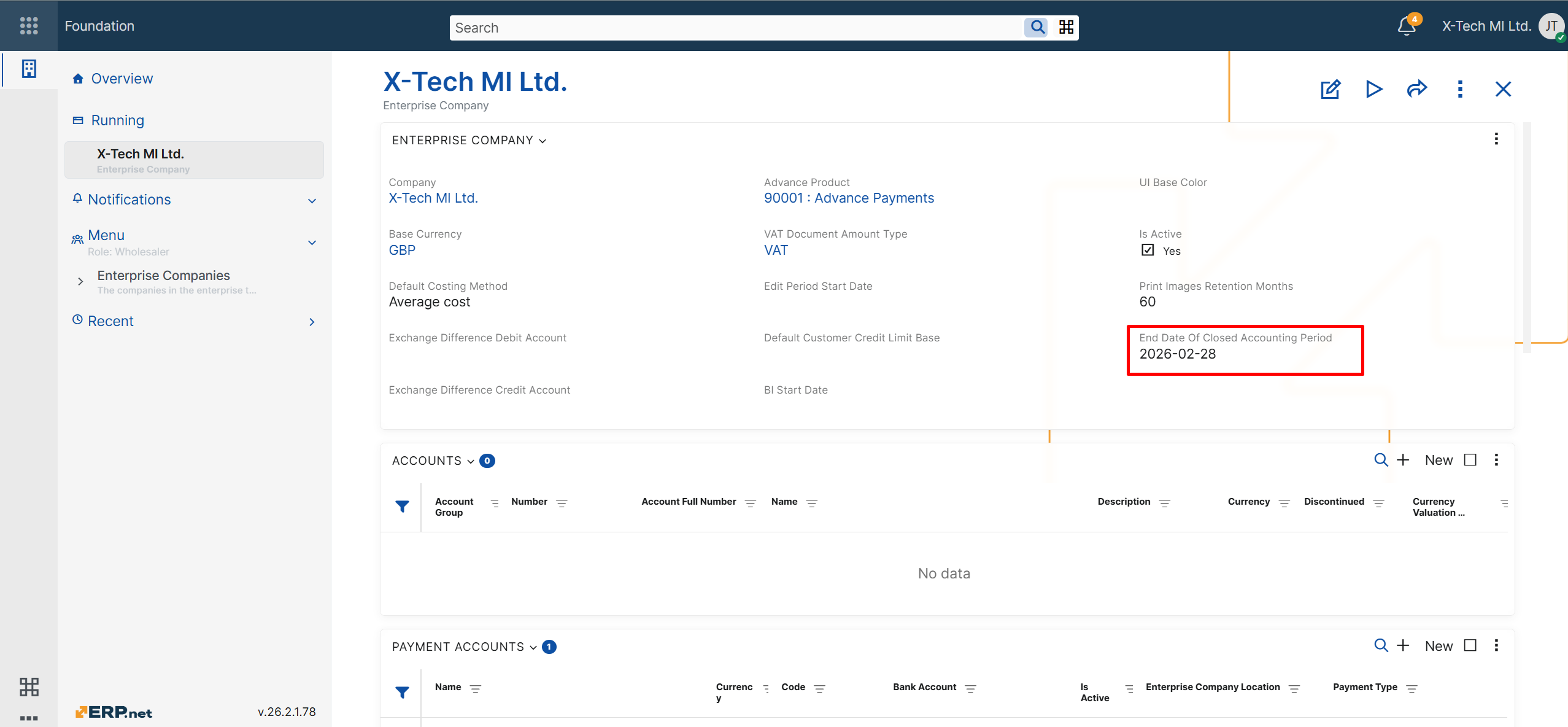Open the X-Tech MI Ltd. company link
Screen dimensions: 1568x727
pyautogui.click(x=433, y=198)
